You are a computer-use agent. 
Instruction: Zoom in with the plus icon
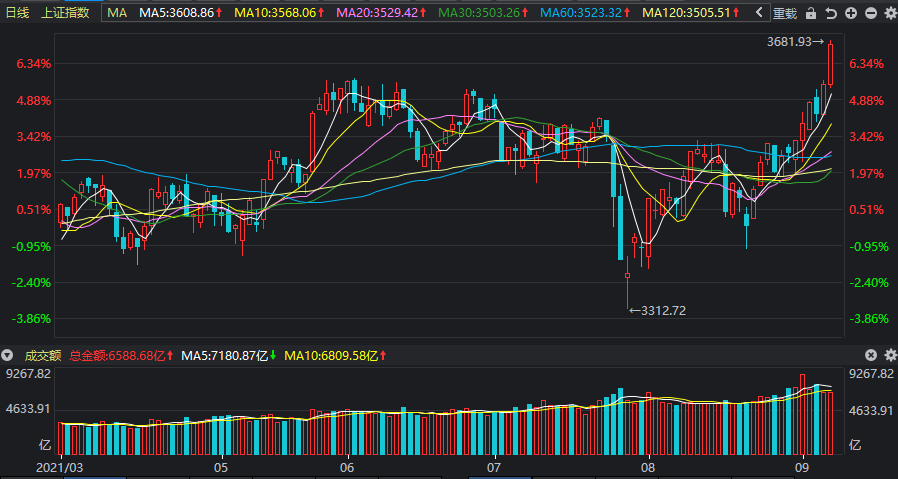coord(850,13)
